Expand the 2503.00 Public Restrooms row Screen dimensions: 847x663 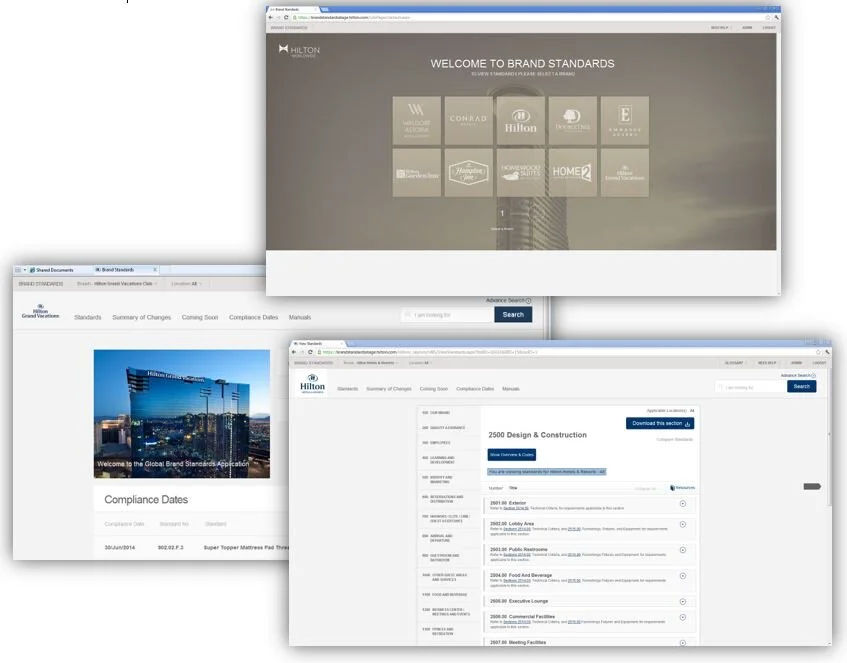tap(683, 550)
